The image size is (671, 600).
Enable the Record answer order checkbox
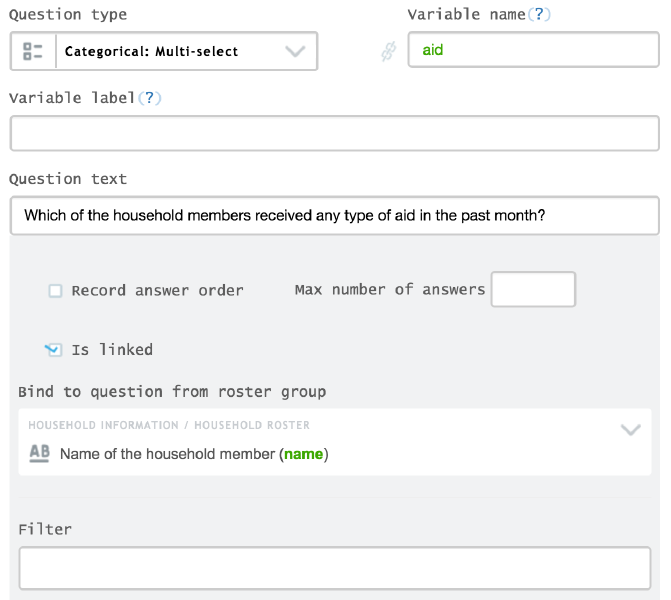pos(56,291)
